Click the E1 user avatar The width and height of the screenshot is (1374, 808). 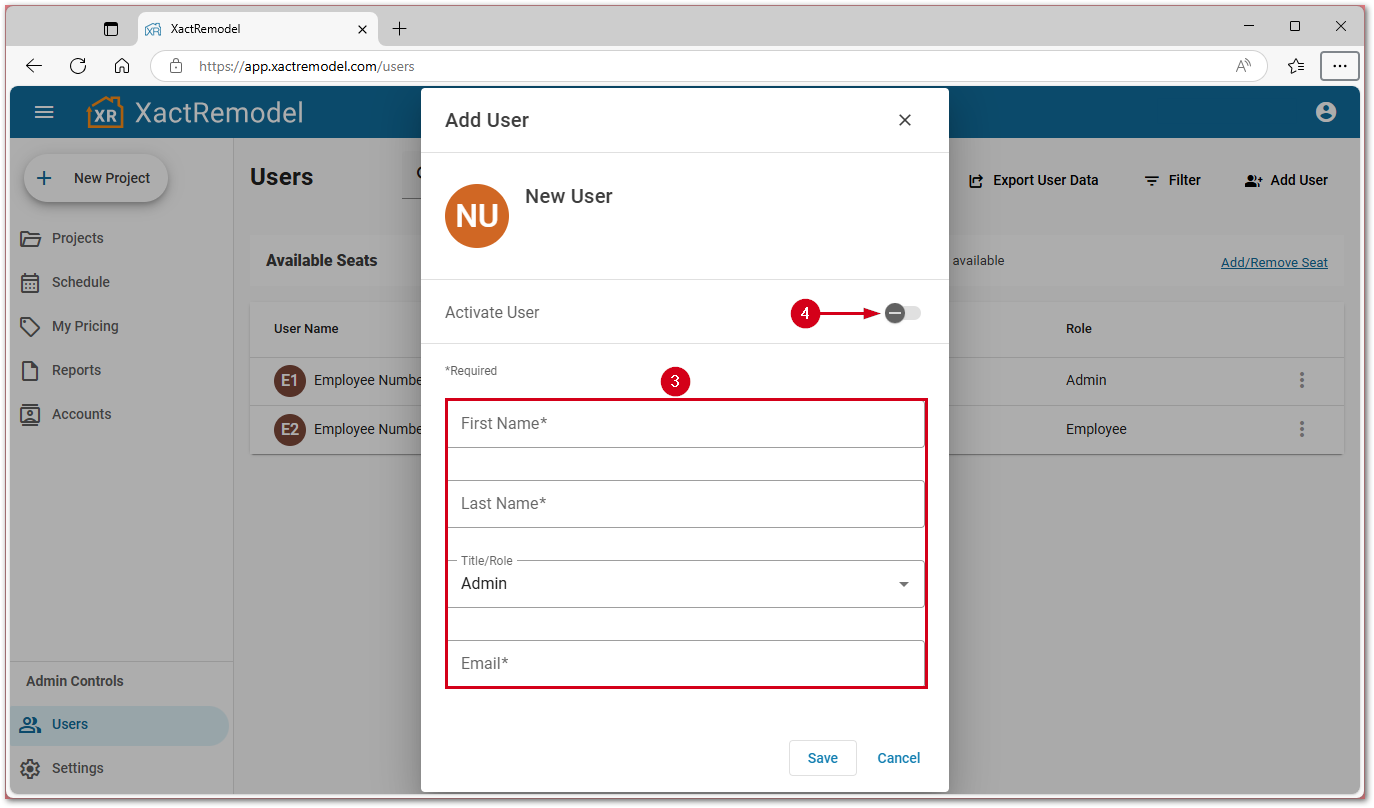coord(290,380)
